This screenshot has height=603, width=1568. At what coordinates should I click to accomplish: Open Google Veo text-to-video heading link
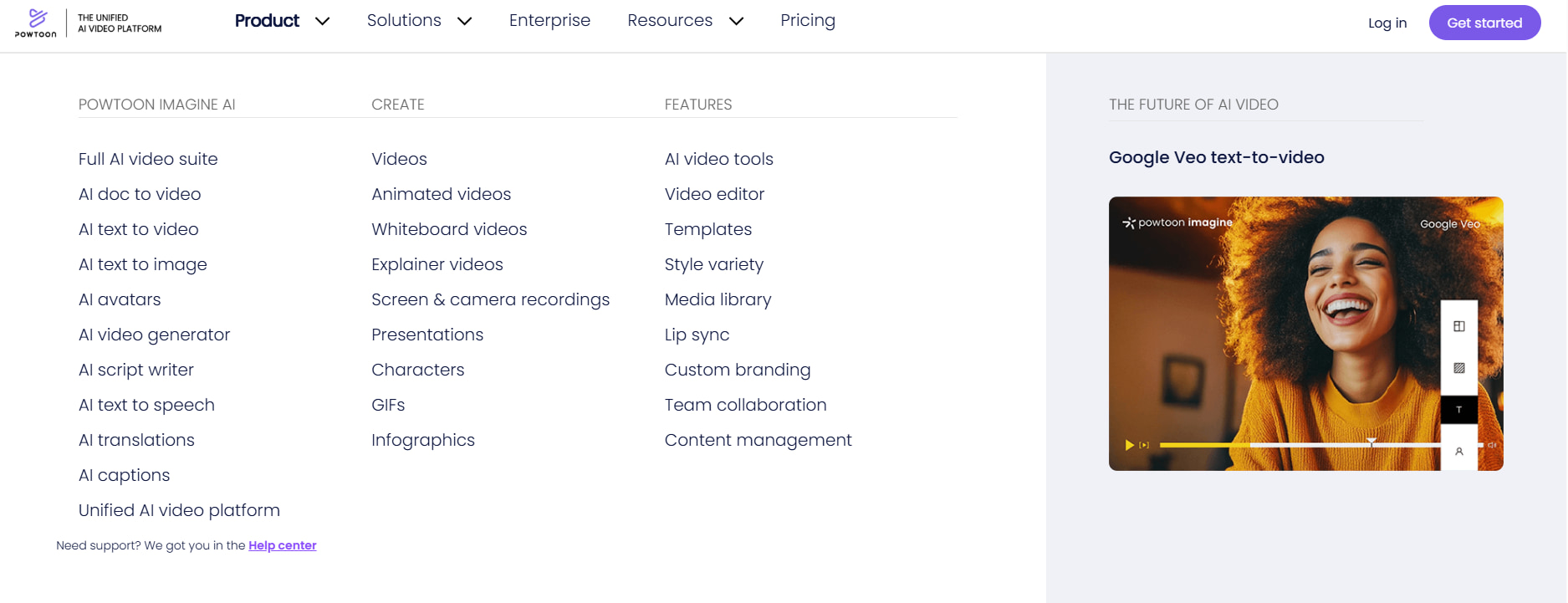click(x=1217, y=157)
